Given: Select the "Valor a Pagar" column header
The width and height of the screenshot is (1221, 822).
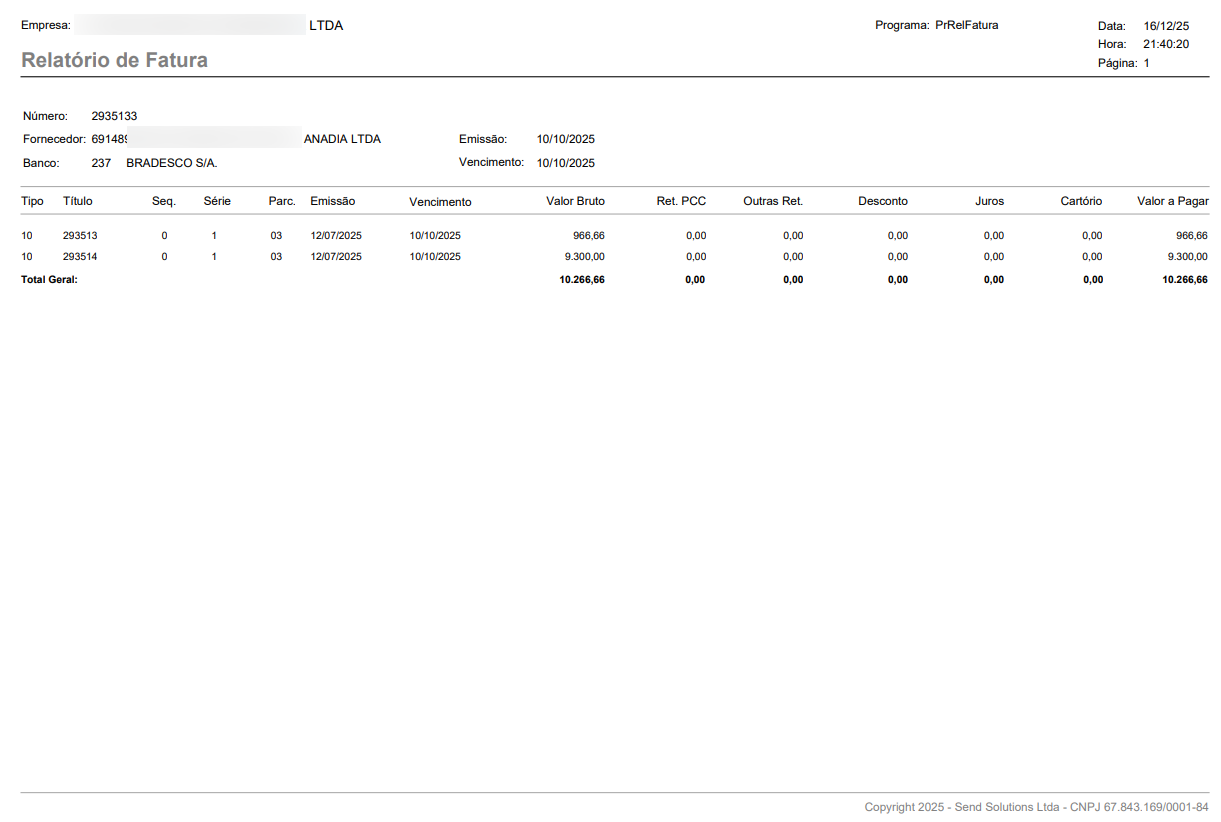Looking at the screenshot, I should 1173,201.
